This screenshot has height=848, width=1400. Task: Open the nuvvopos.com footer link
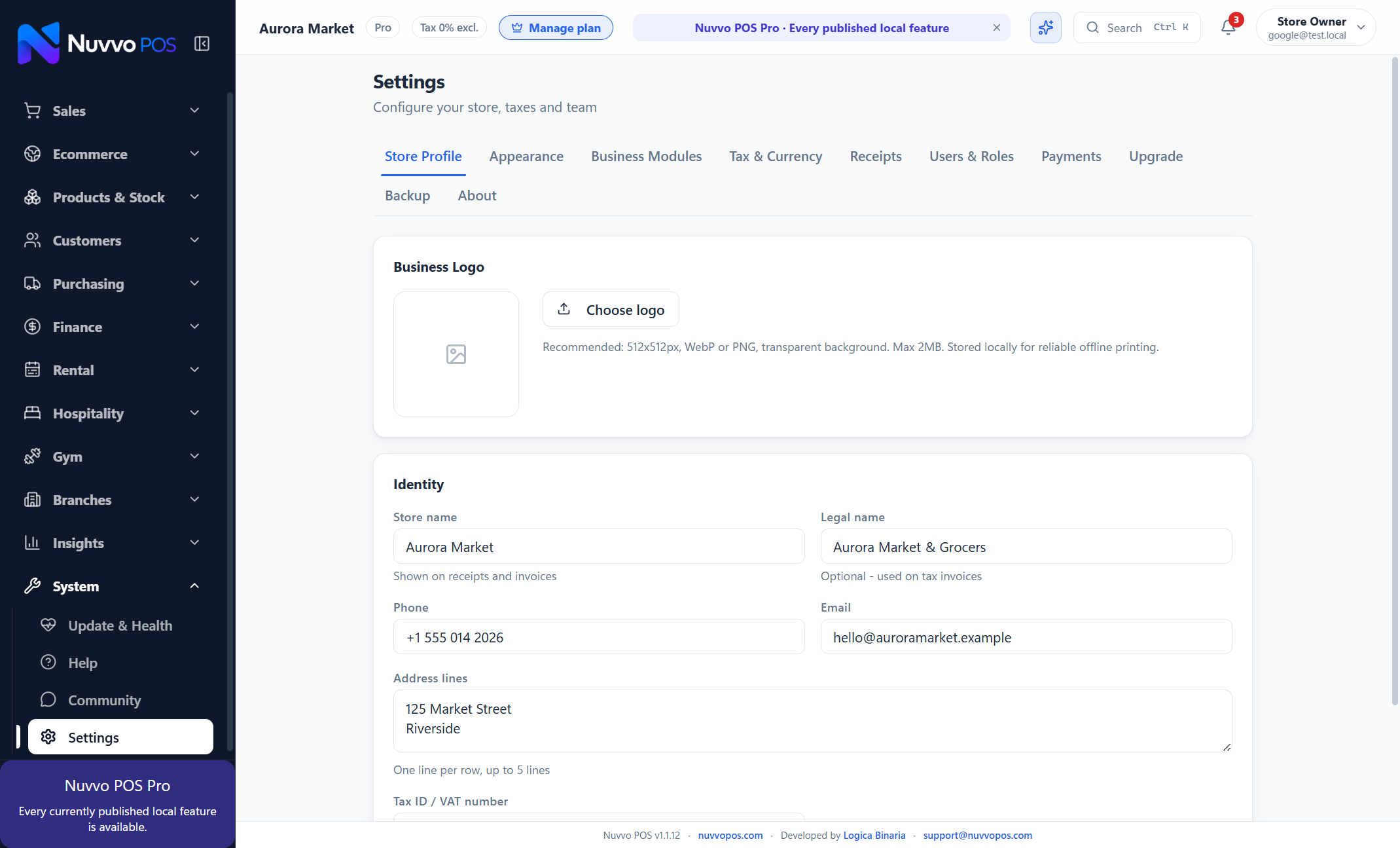point(730,835)
